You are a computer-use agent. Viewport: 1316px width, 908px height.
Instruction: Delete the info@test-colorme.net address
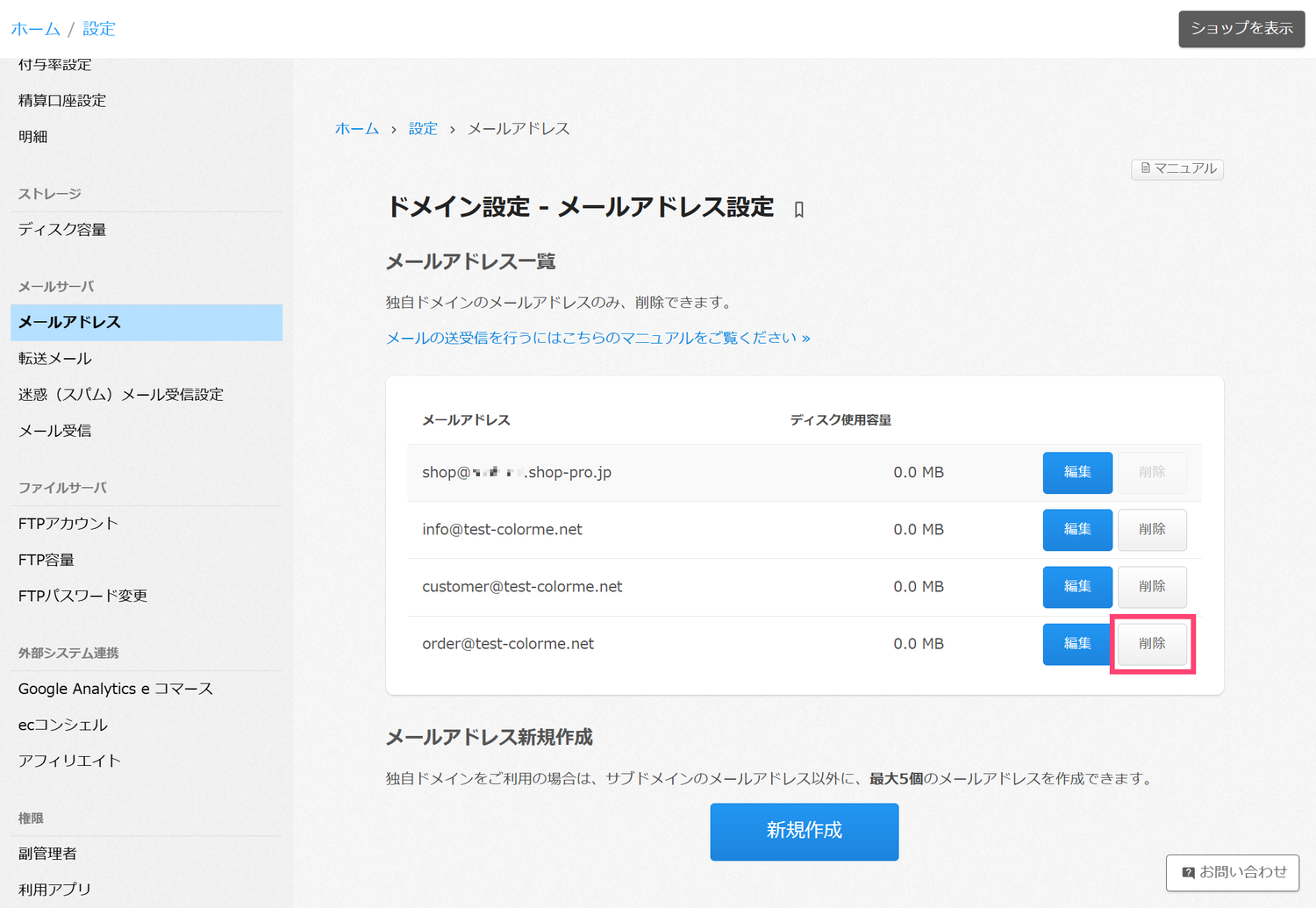tap(1151, 530)
